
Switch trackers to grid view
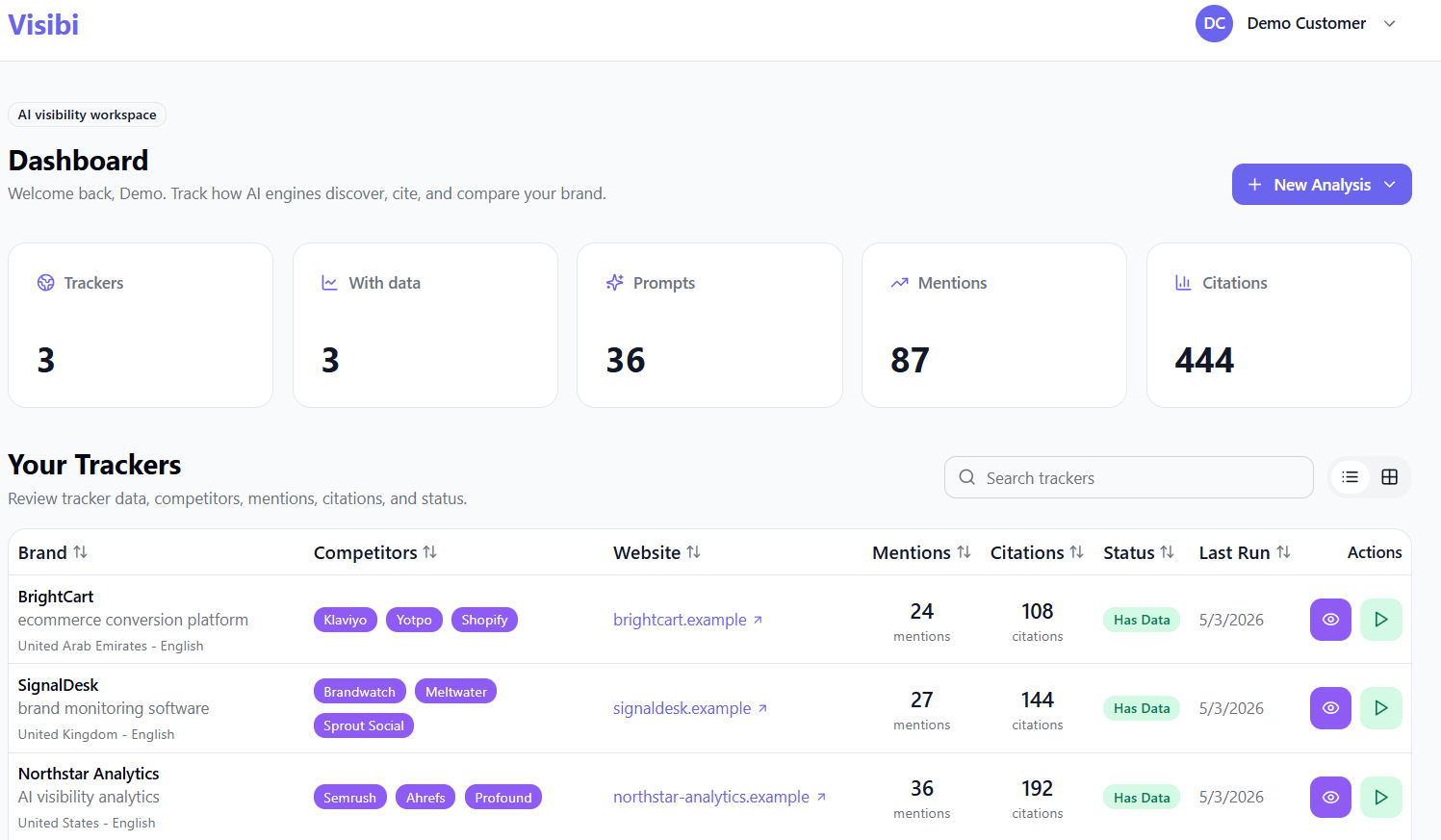[1389, 477]
